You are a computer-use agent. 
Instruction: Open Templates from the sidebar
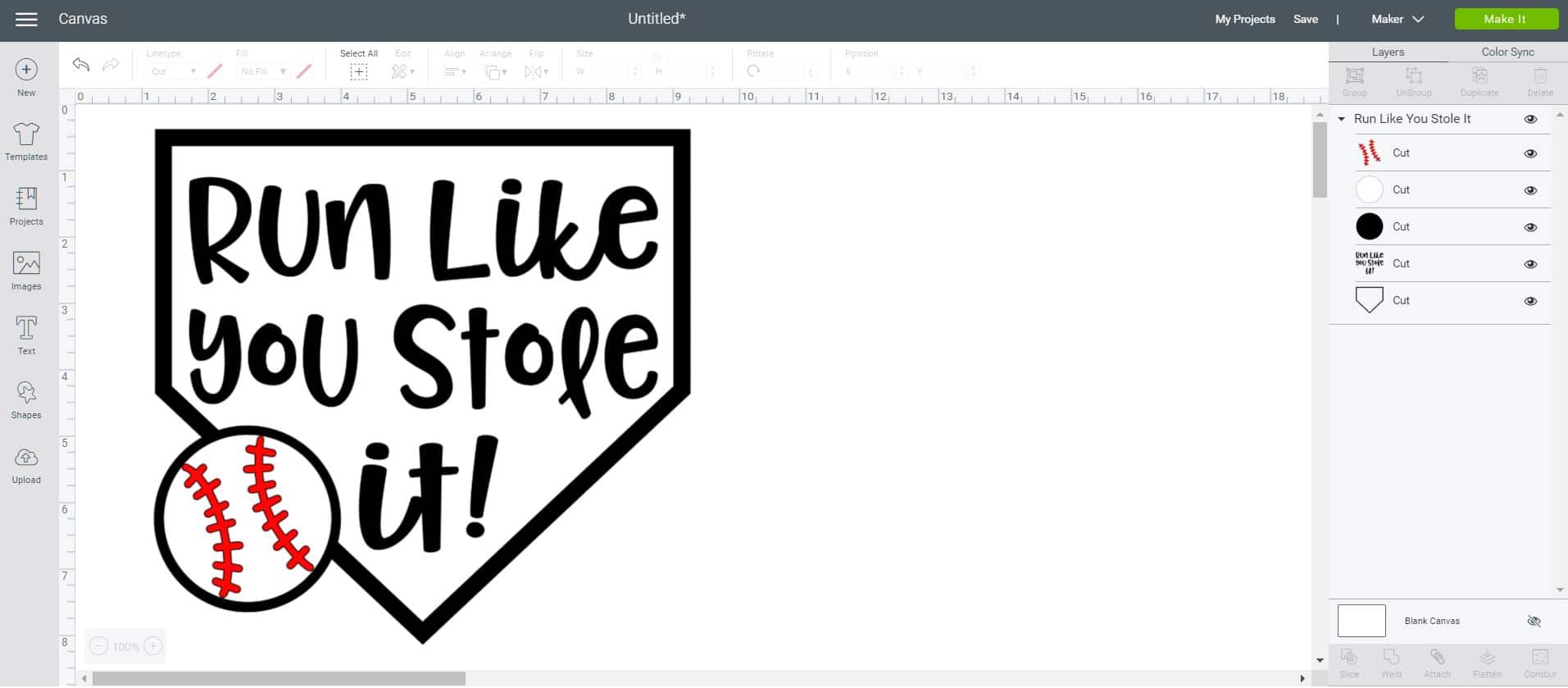tap(26, 142)
